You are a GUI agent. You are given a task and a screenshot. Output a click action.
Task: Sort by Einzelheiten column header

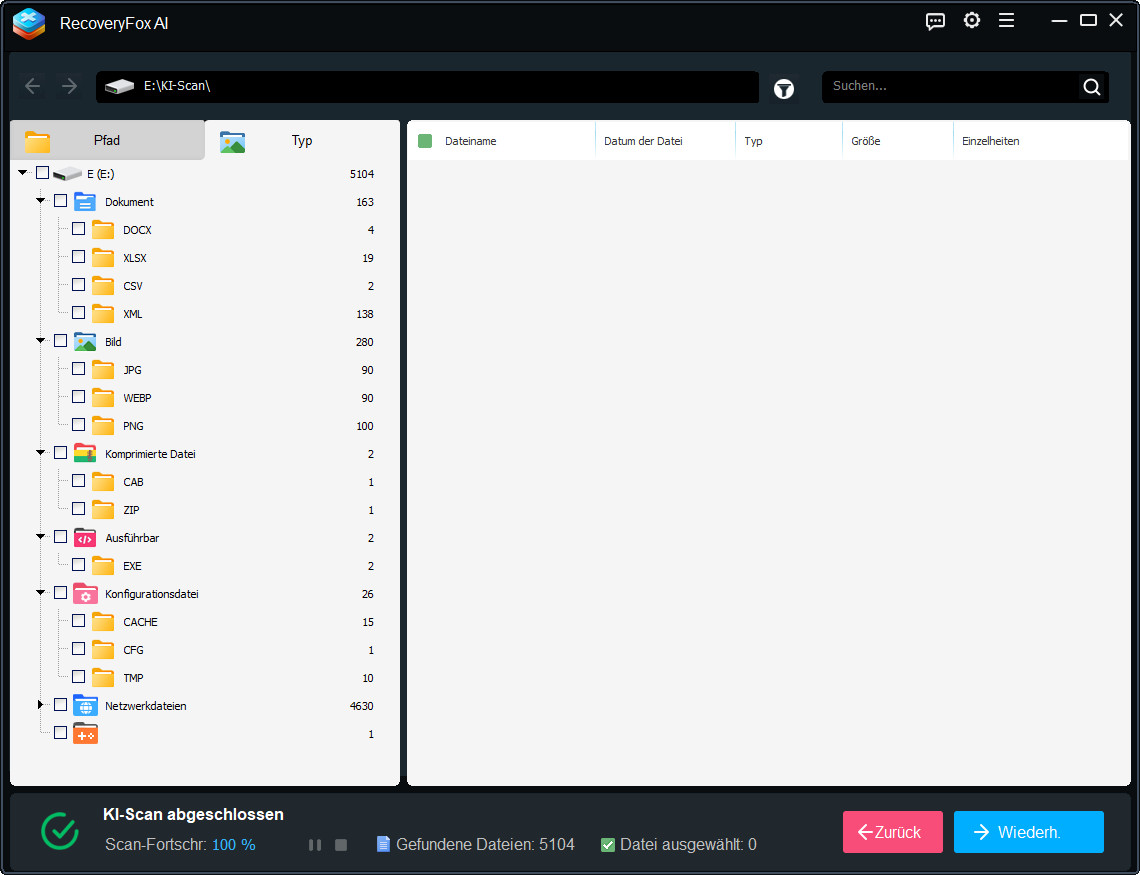point(1041,141)
